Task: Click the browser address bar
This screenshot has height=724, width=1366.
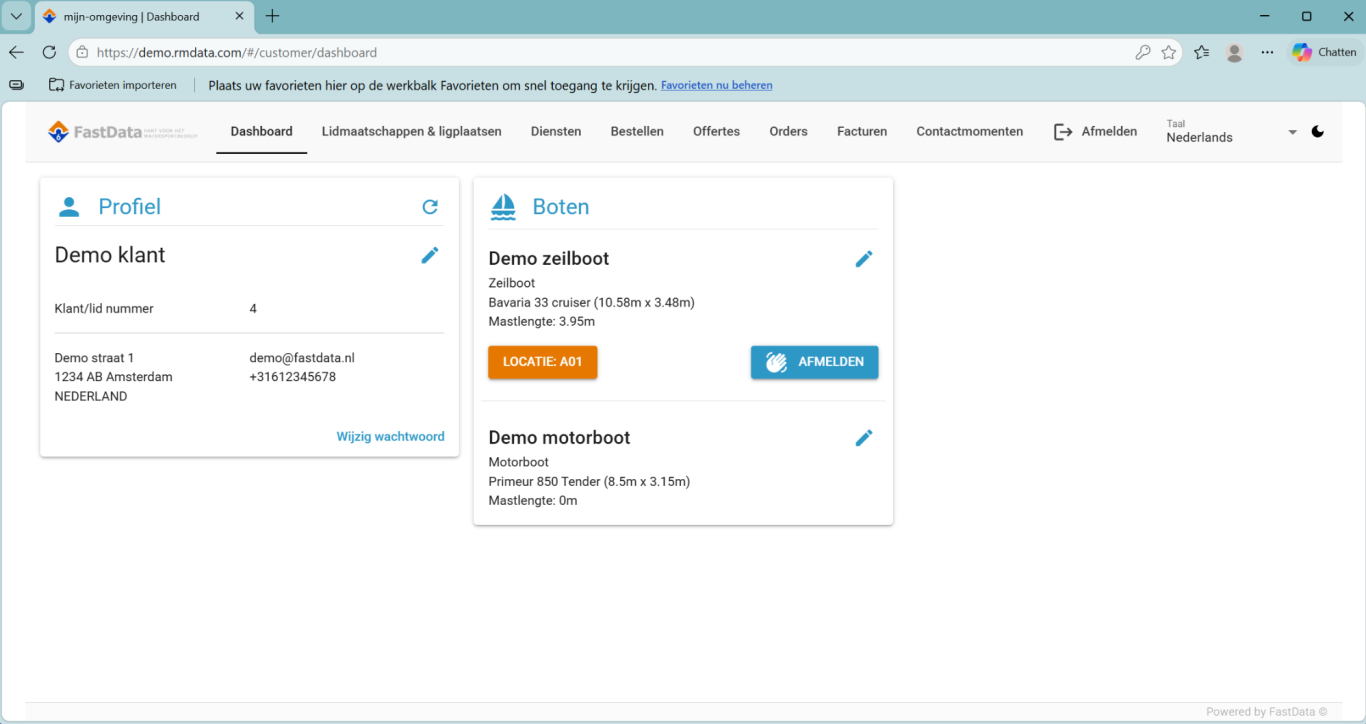Action: click(600, 52)
